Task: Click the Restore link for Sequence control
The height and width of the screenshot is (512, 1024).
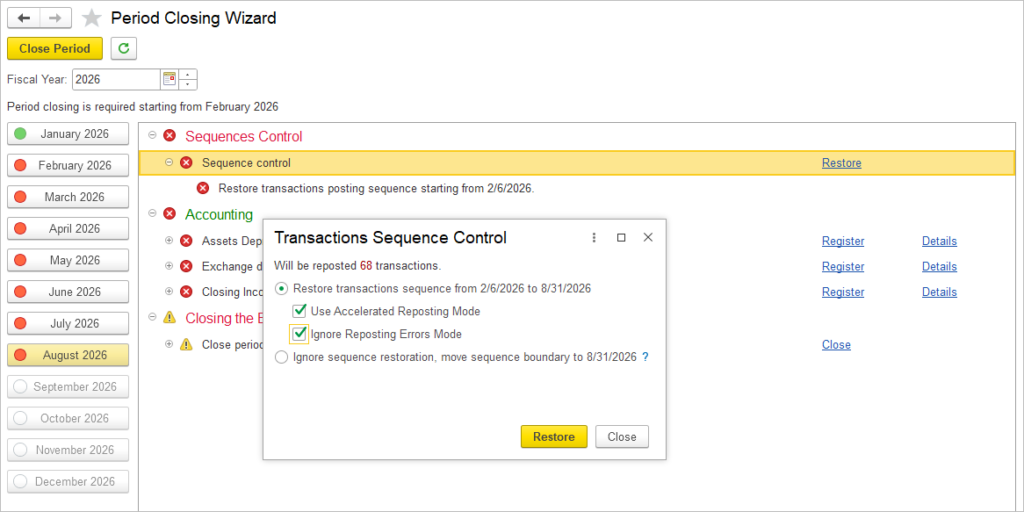Action: [x=841, y=163]
